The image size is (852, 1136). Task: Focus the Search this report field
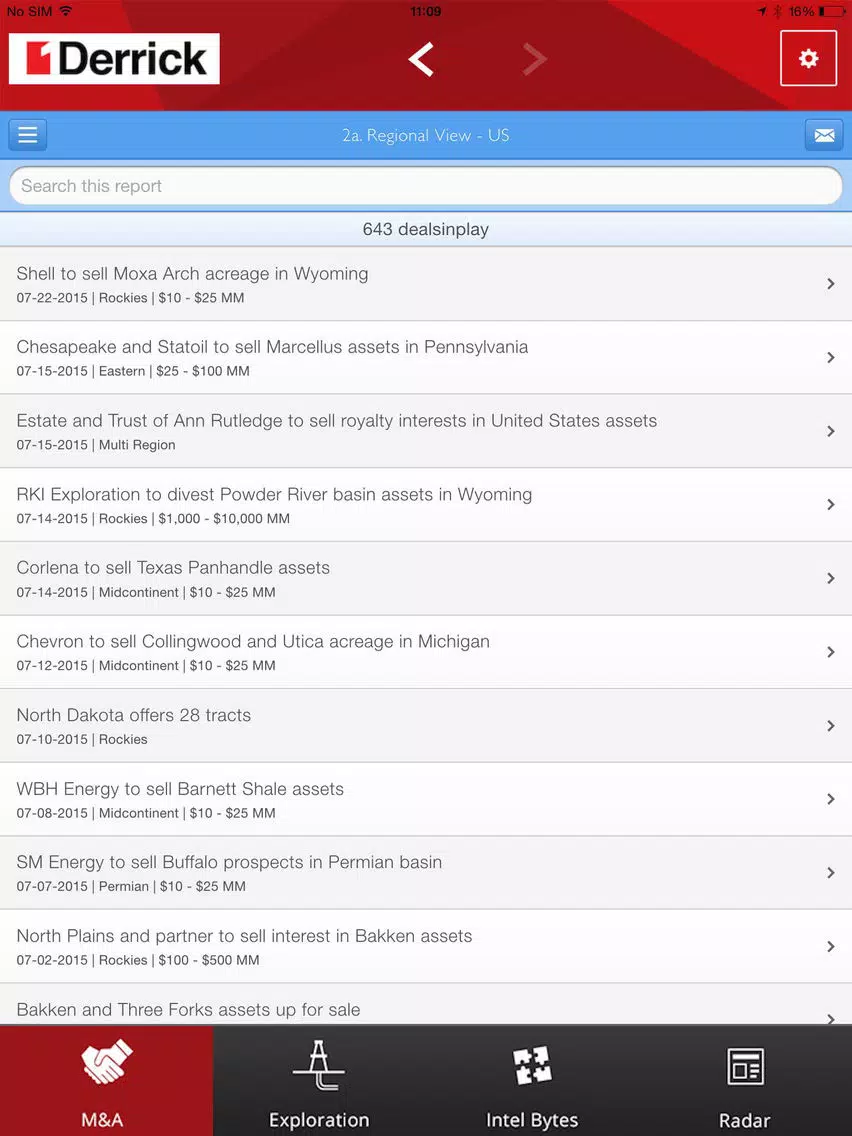point(426,186)
